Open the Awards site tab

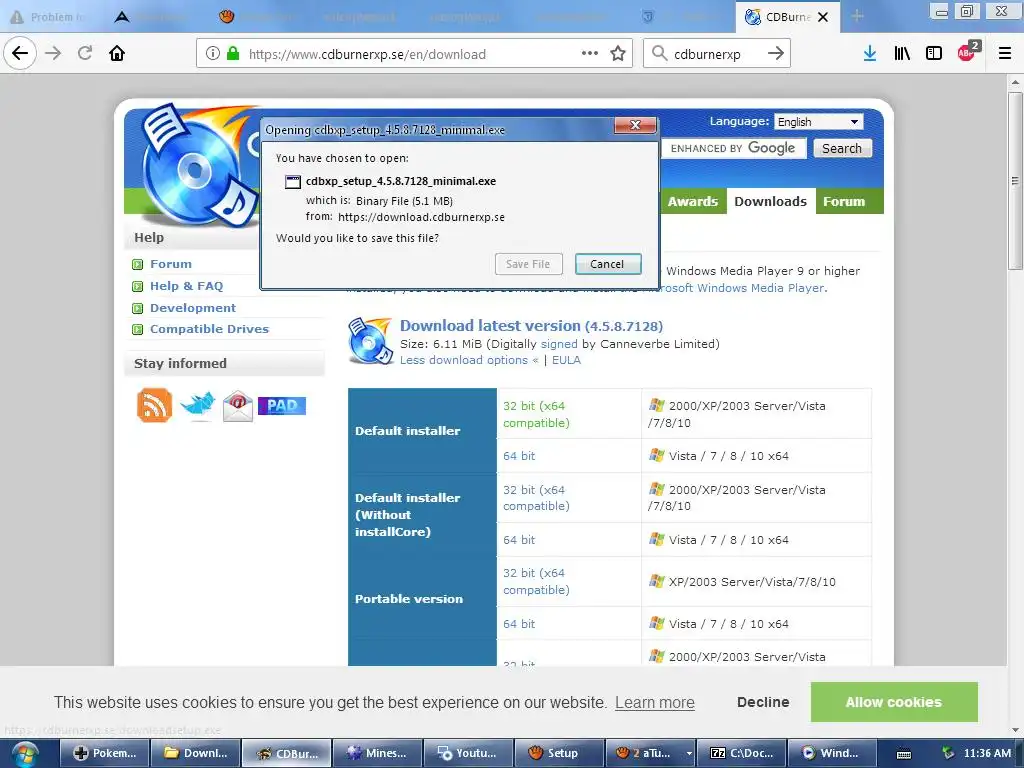[x=692, y=201]
